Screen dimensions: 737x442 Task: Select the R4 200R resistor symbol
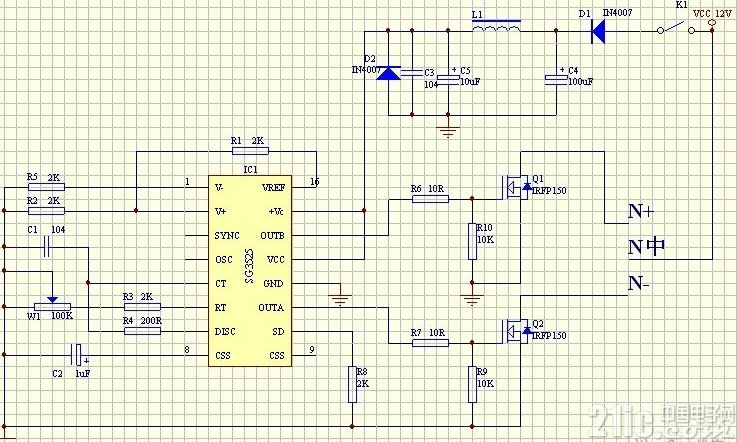click(x=142, y=331)
